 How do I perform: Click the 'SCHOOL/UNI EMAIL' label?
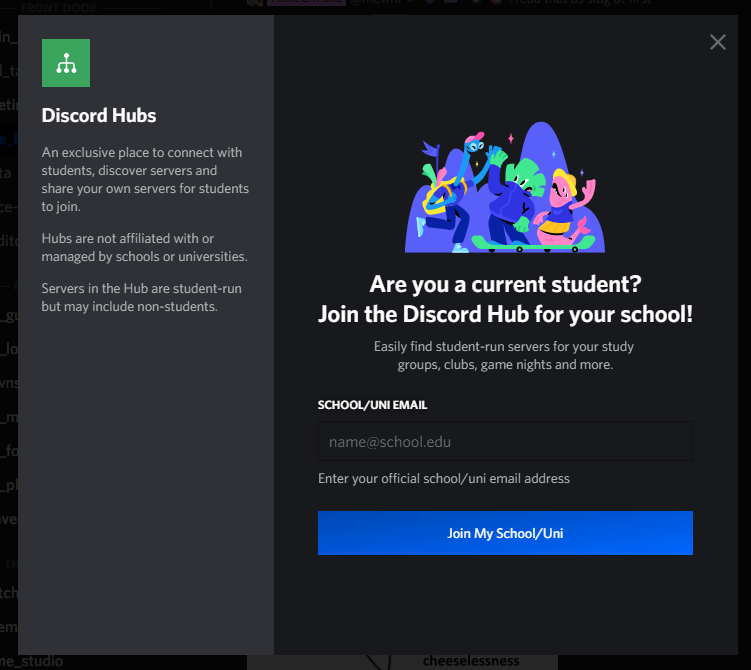[x=372, y=405]
